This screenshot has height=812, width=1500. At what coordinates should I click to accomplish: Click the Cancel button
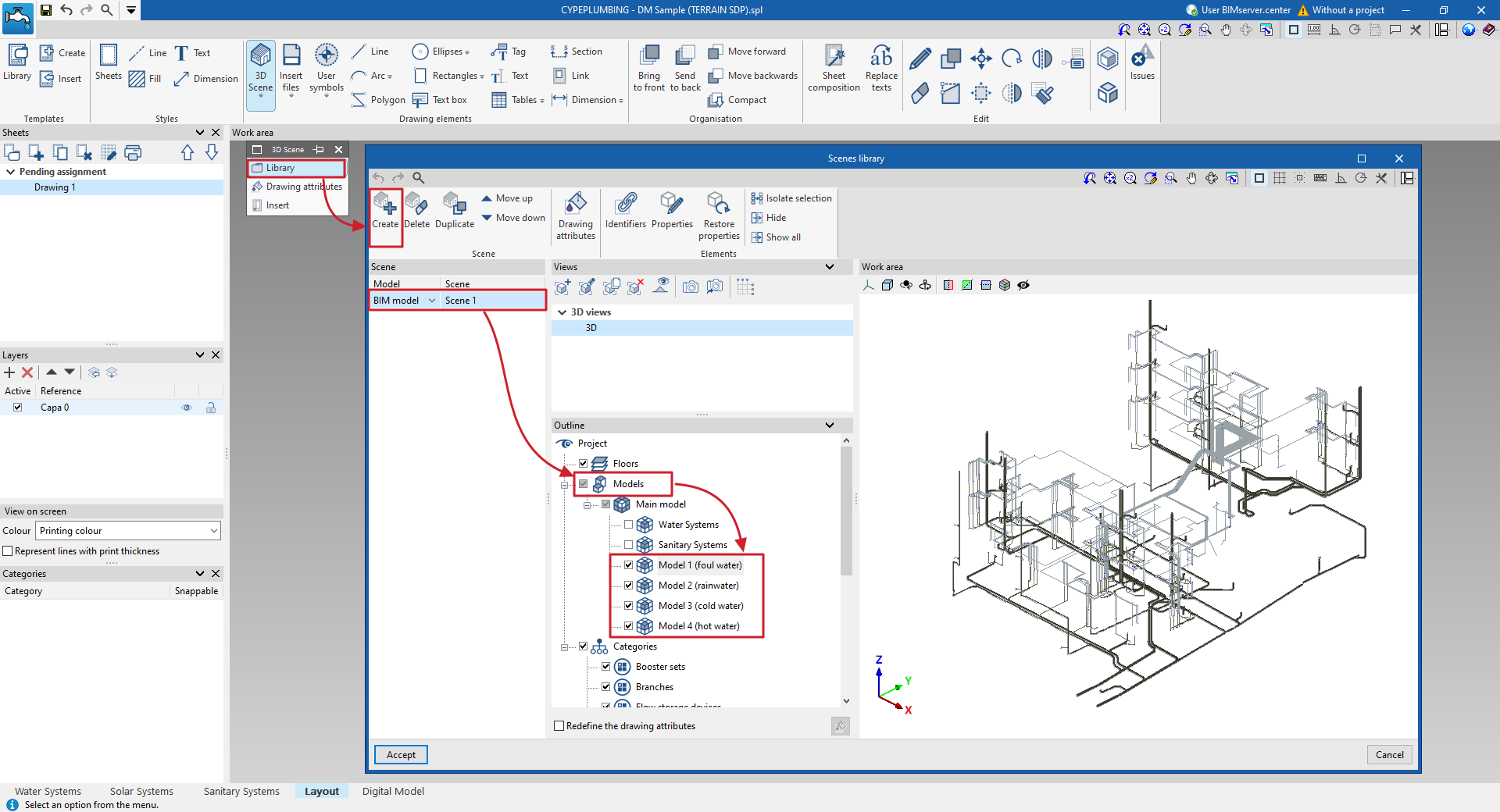pos(1389,755)
